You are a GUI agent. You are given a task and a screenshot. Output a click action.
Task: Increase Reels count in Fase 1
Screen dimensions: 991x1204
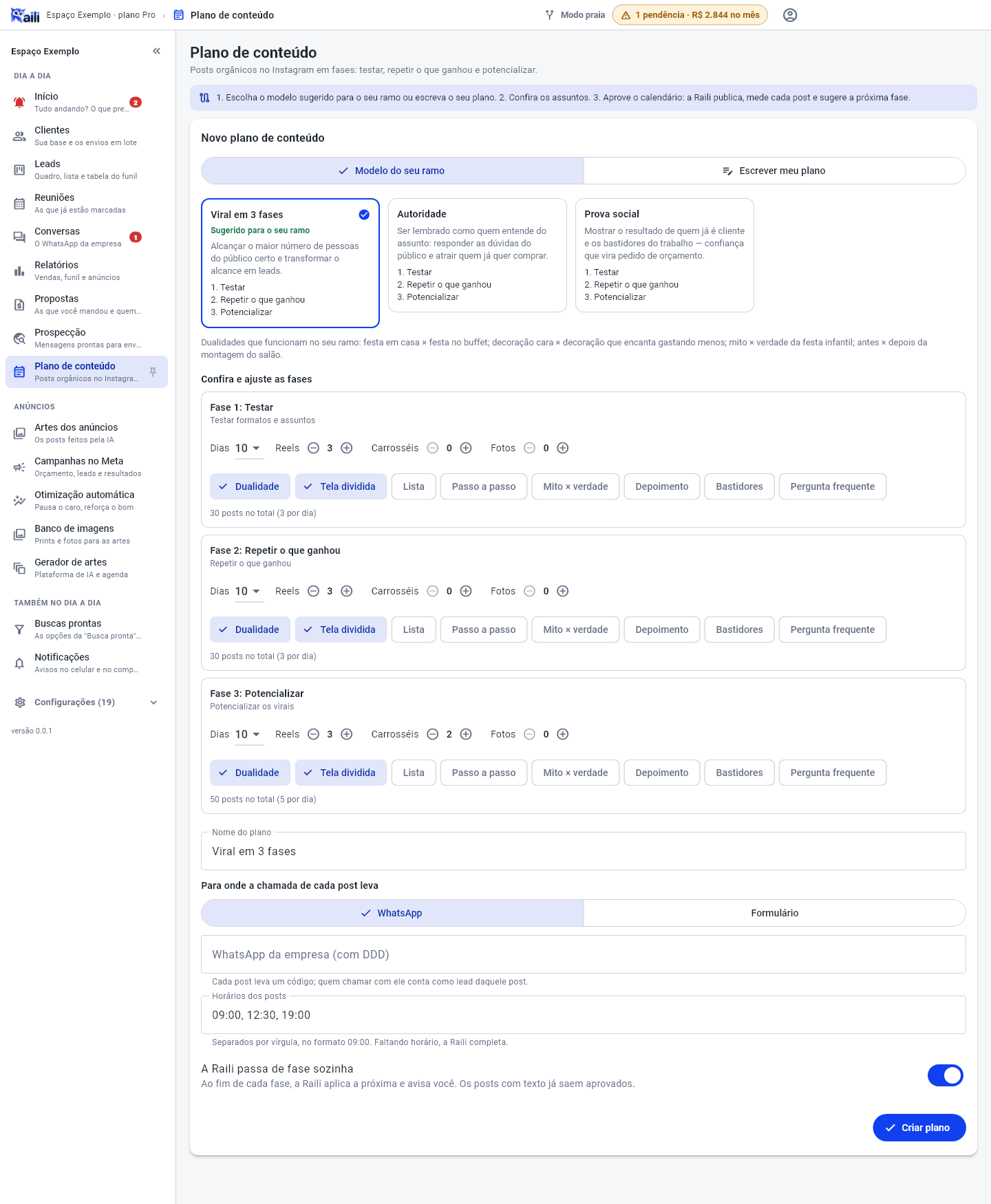347,448
